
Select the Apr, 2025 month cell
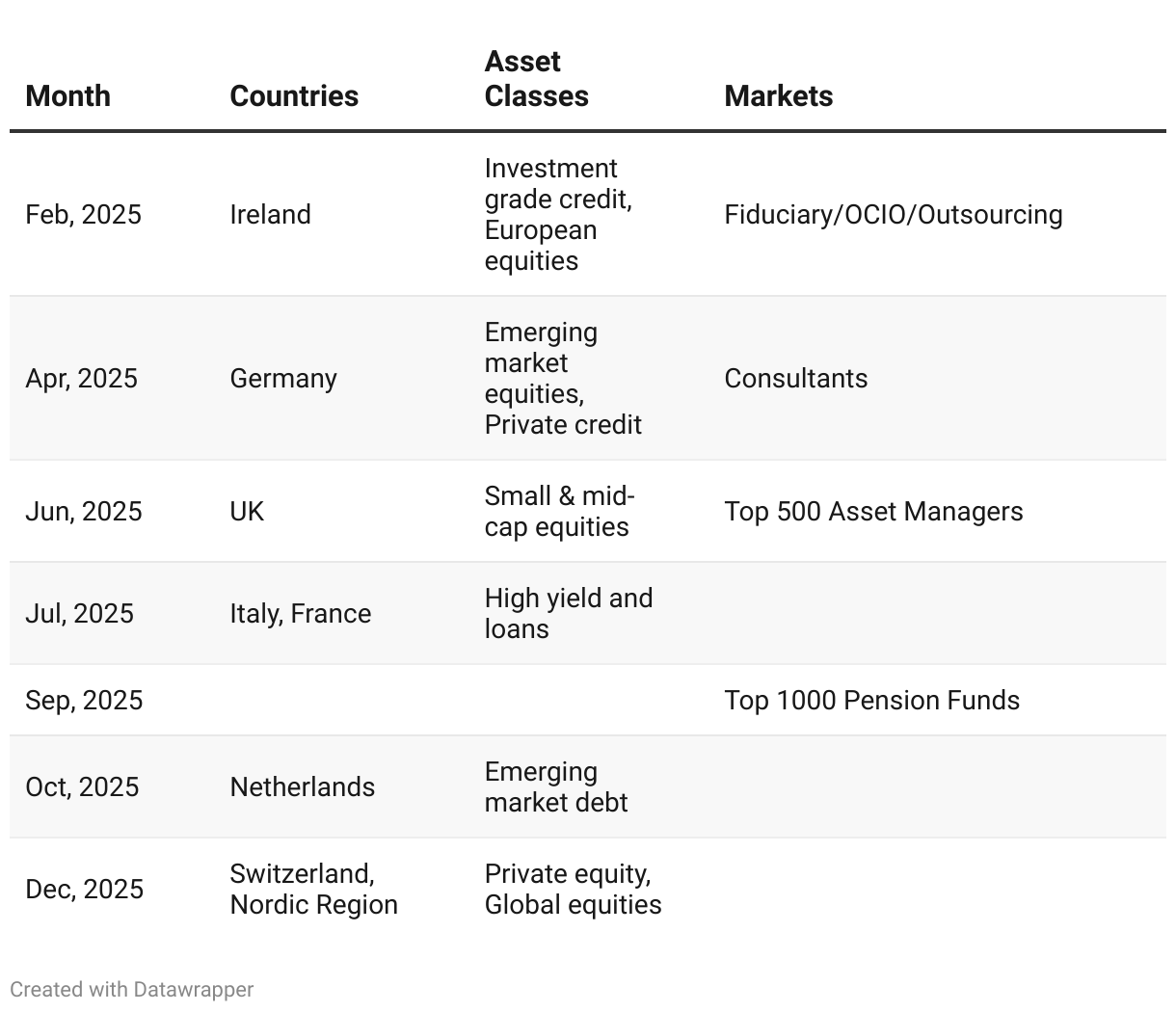coord(82,379)
